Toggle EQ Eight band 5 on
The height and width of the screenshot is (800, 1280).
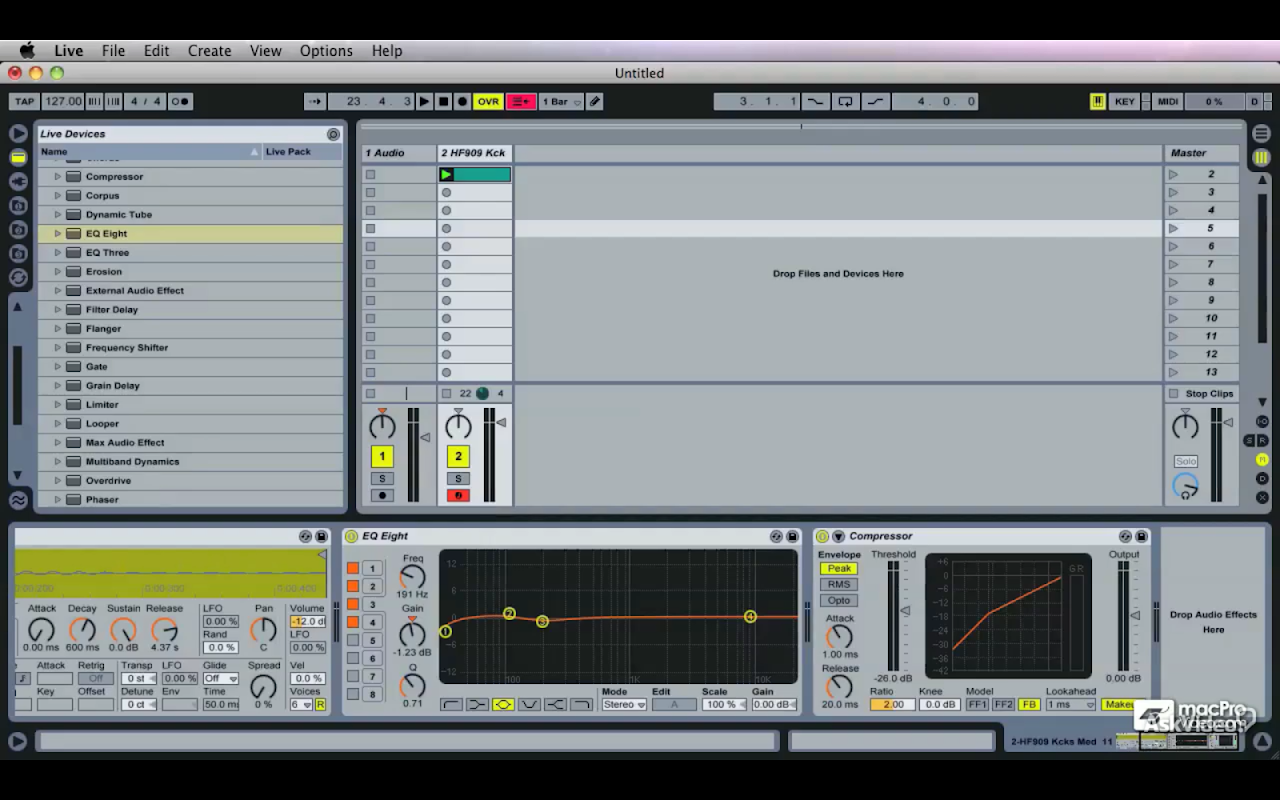click(x=353, y=640)
